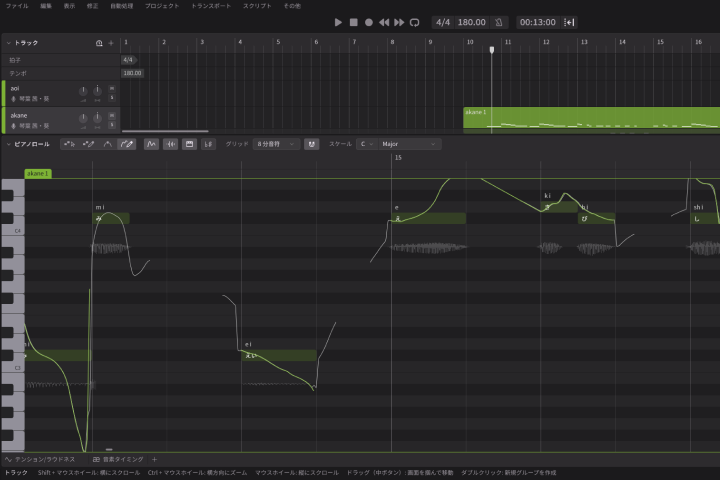Toggle the piano keyboard display button
Image resolution: width=720 pixels, height=480 pixels.
[x=189, y=144]
